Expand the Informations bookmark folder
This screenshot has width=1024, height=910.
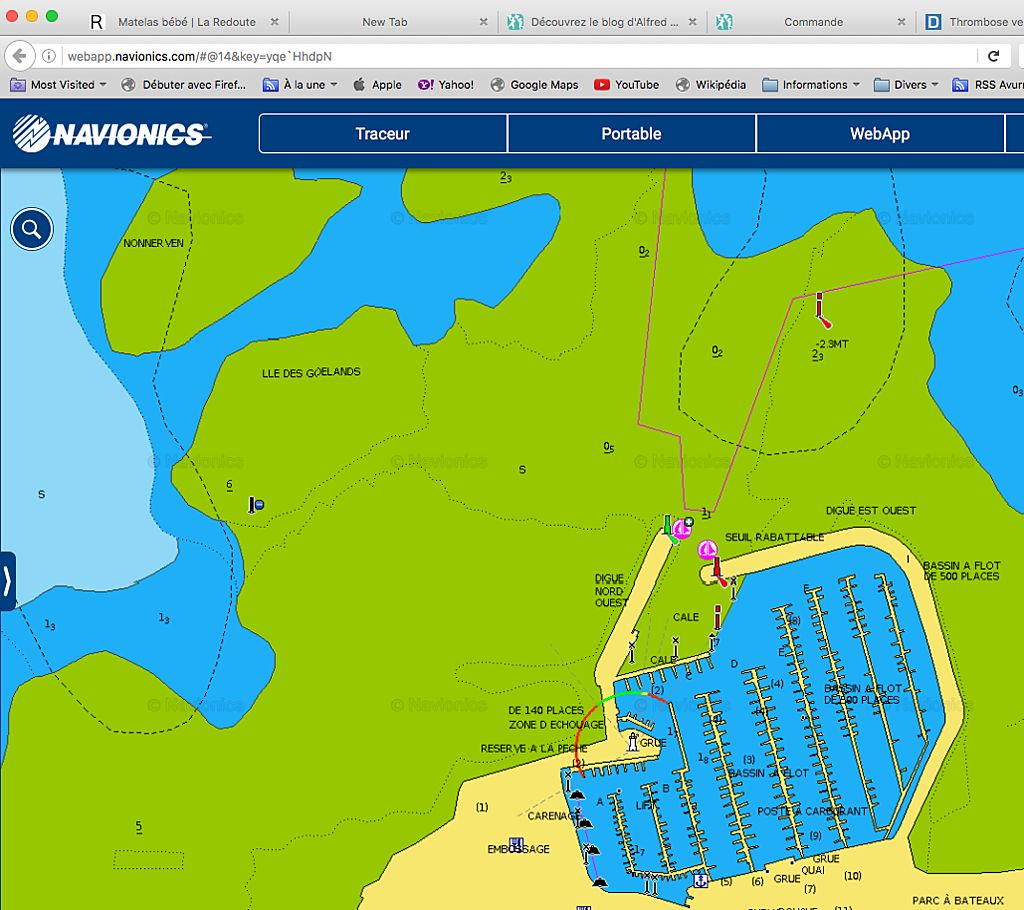tap(811, 85)
